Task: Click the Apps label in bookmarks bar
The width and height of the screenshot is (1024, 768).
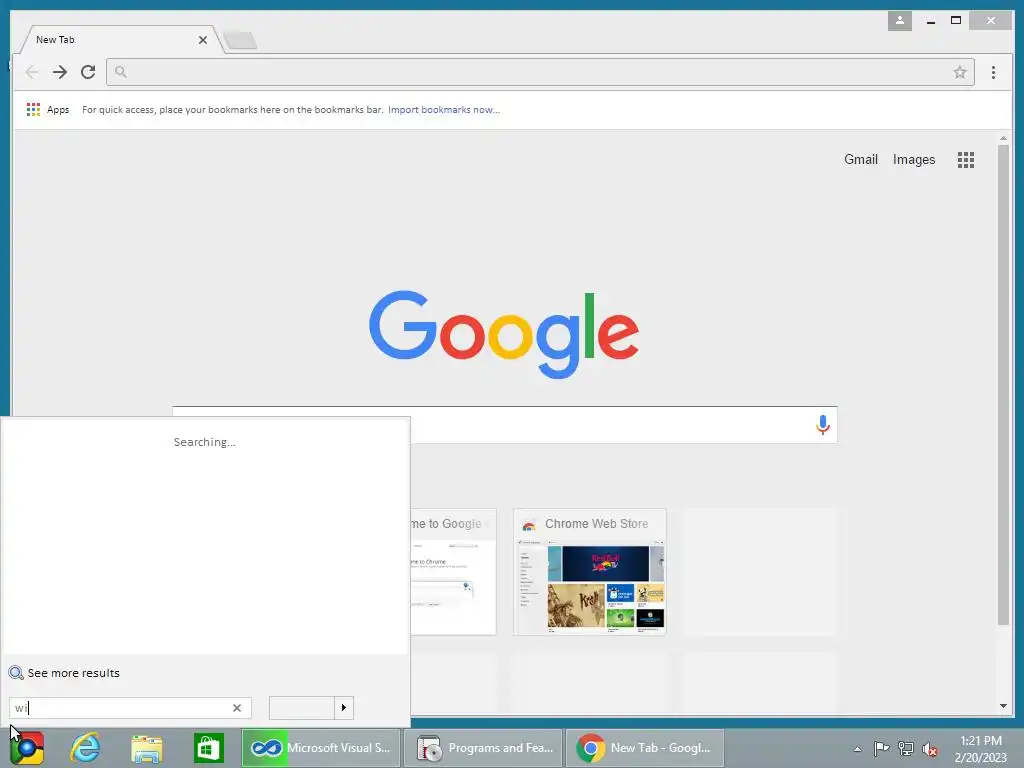Action: 58,110
